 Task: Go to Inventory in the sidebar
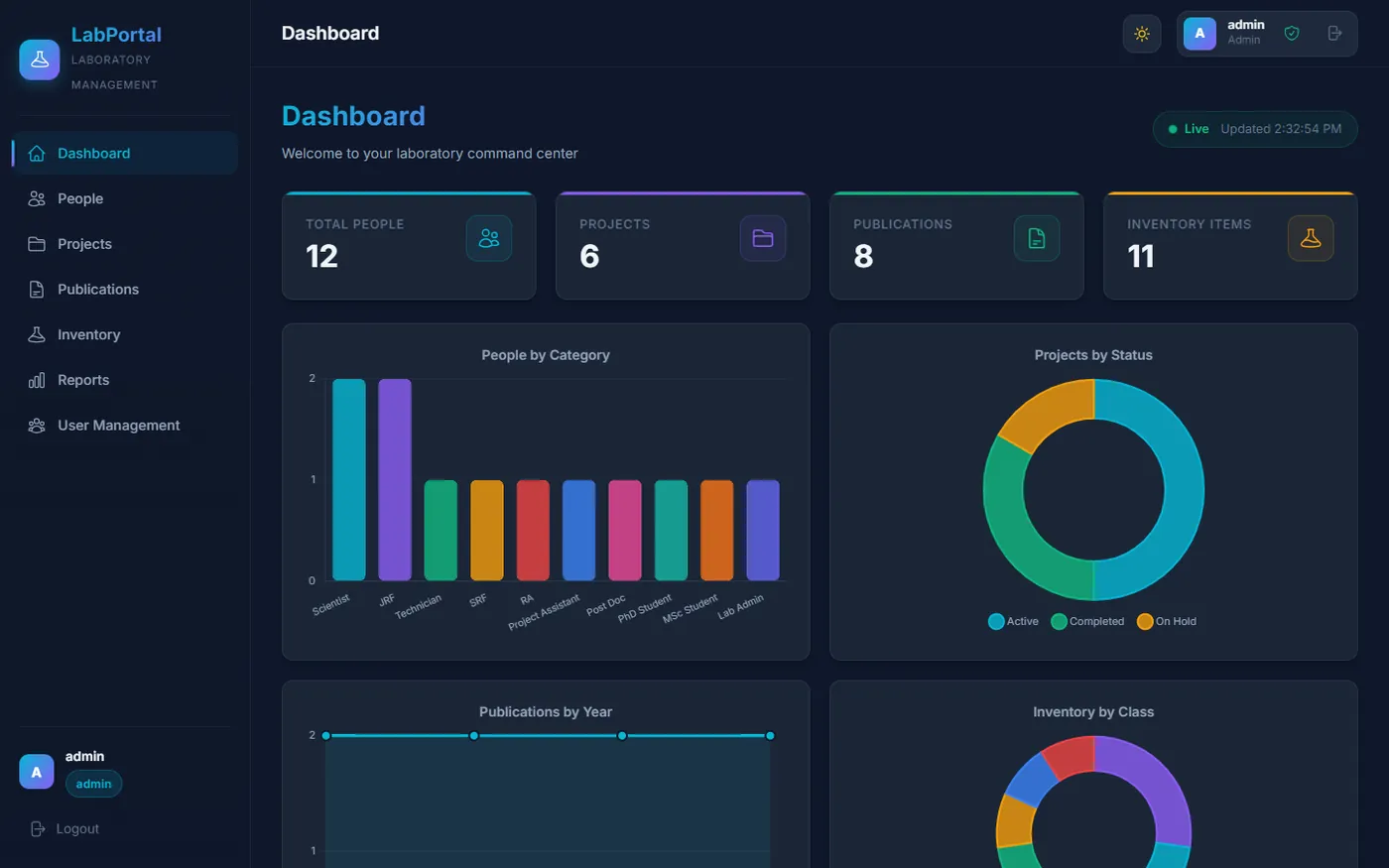125,334
